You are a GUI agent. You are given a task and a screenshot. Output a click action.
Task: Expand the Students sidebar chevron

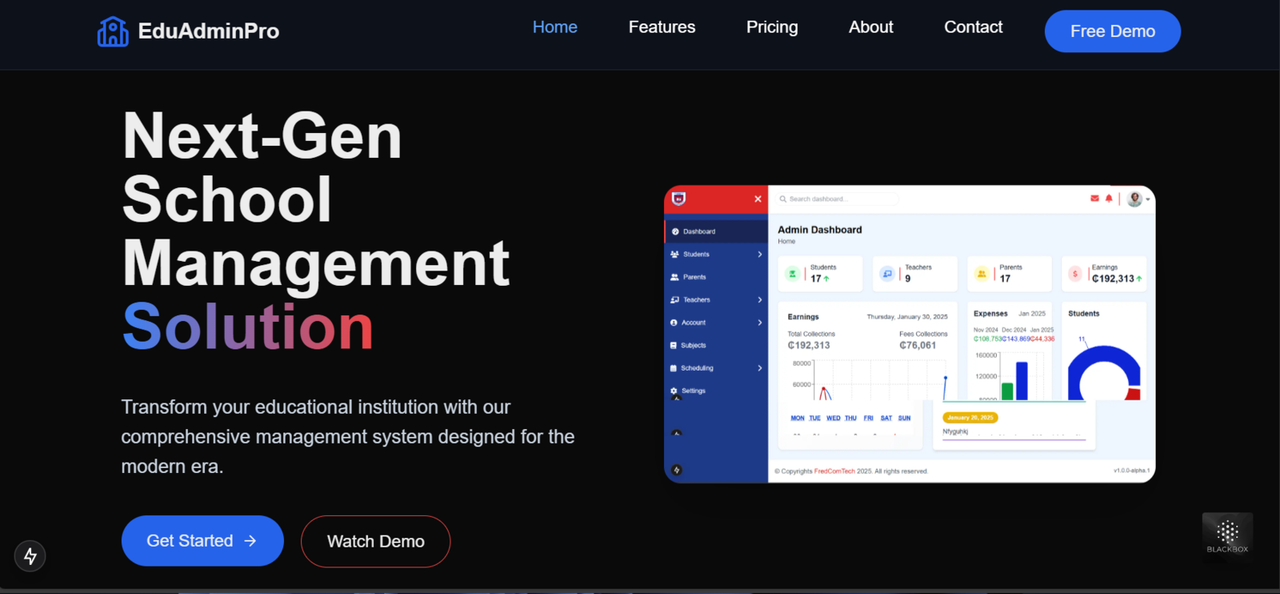point(760,254)
